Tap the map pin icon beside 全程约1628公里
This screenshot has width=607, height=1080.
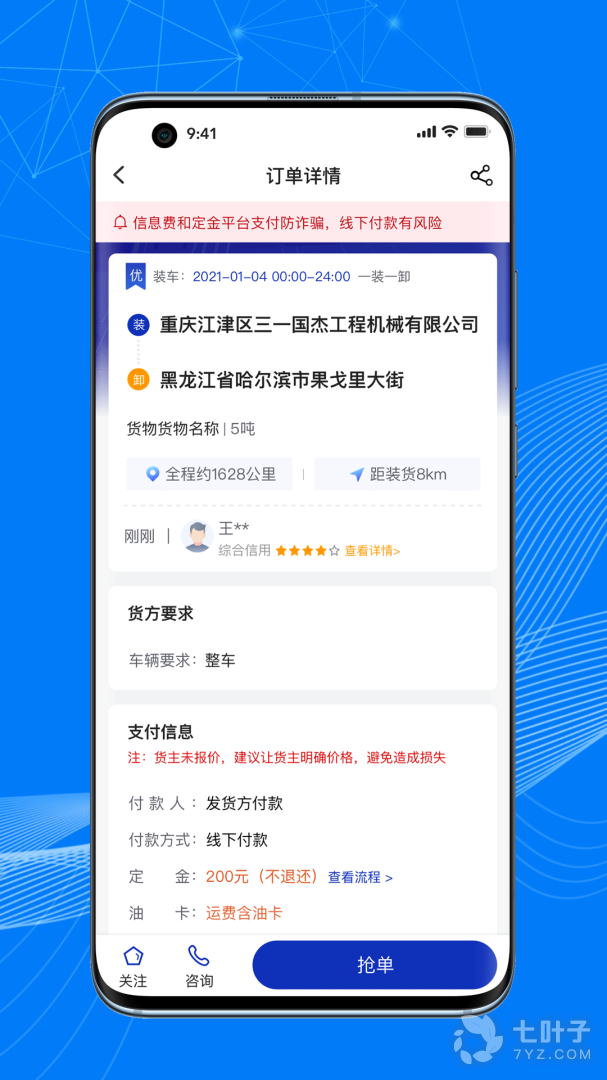tap(153, 474)
